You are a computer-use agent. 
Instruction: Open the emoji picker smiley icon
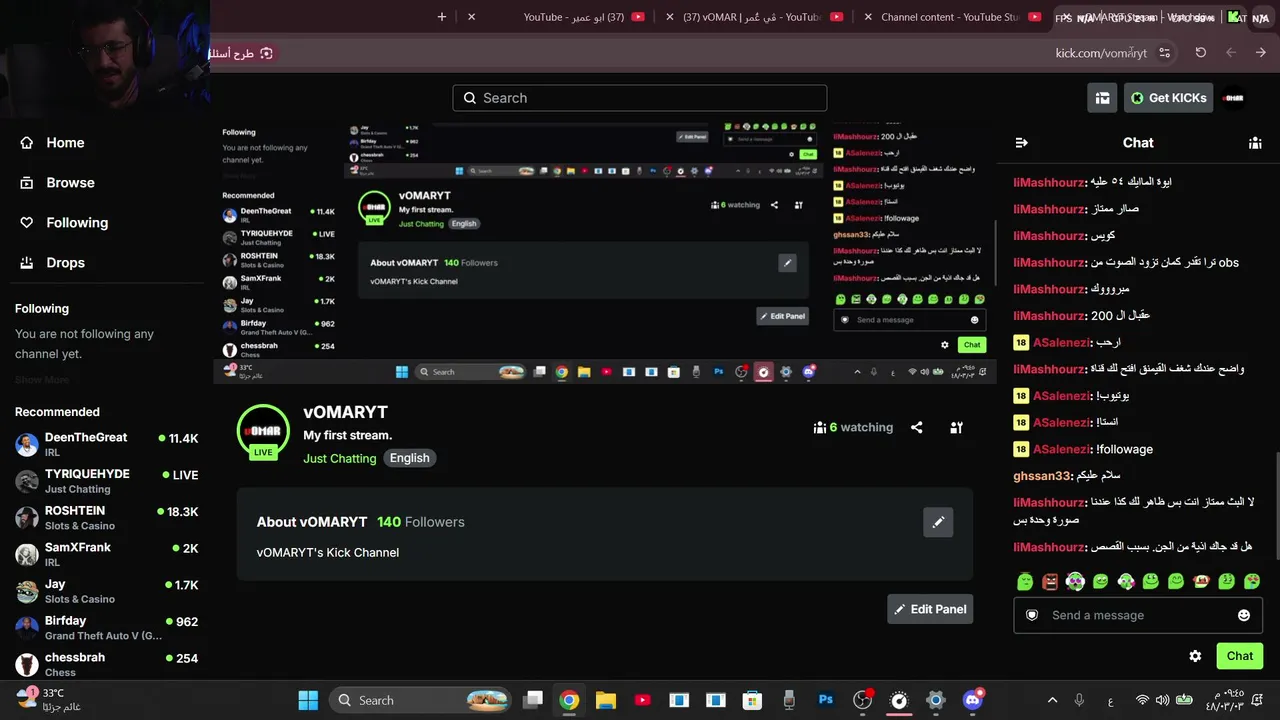click(1244, 615)
